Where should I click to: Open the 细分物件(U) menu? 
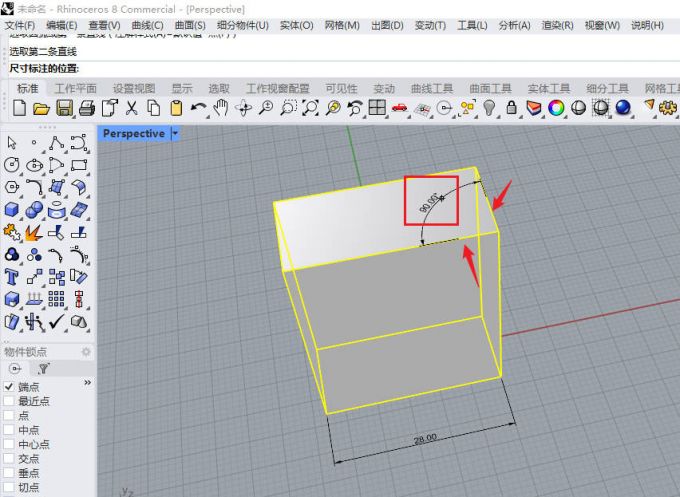[x=243, y=26]
